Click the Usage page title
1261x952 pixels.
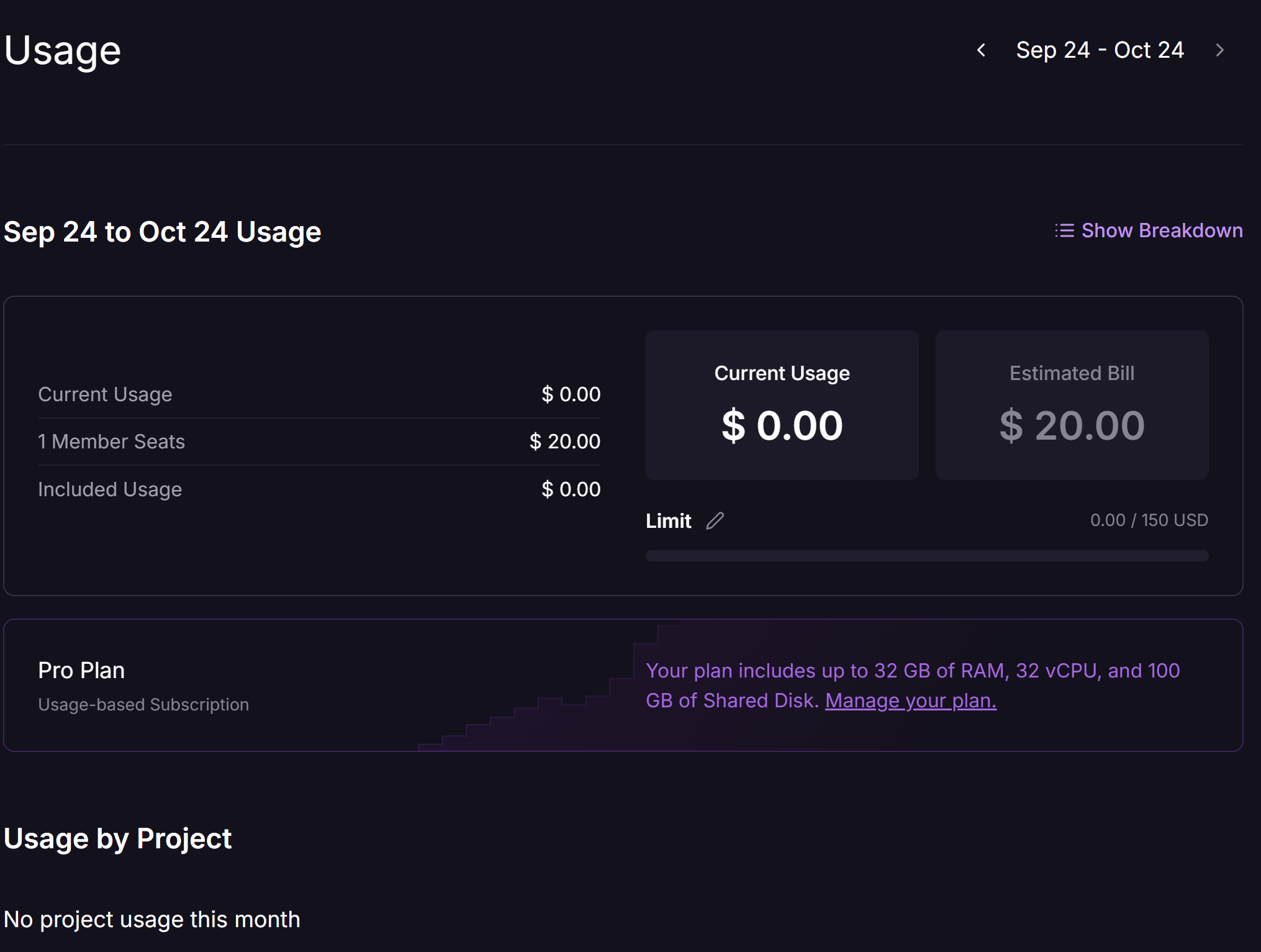pyautogui.click(x=62, y=50)
